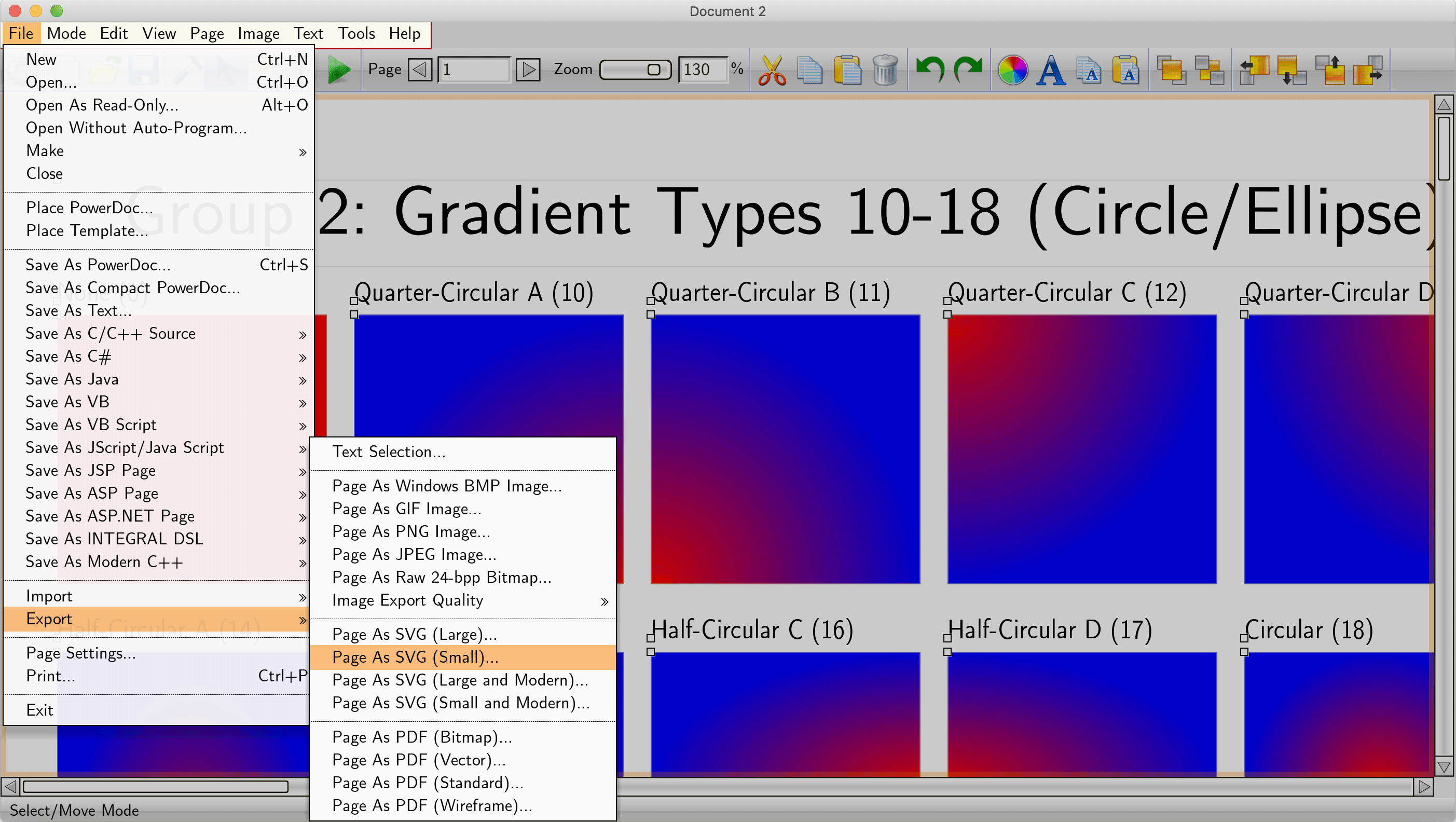Click the Copy pages icon
Image resolution: width=1456 pixels, height=822 pixels.
click(809, 70)
